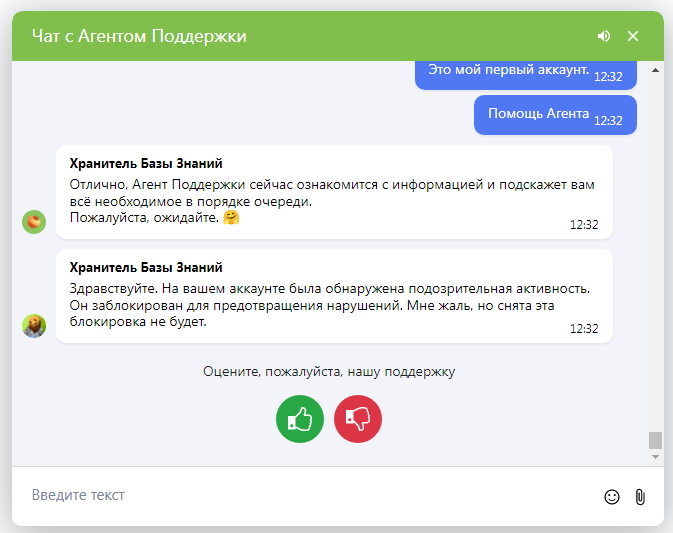The height and width of the screenshot is (533, 673).
Task: Click the avatar beside 'Пожалуйста, ожидайте' message
Action: pos(34,222)
